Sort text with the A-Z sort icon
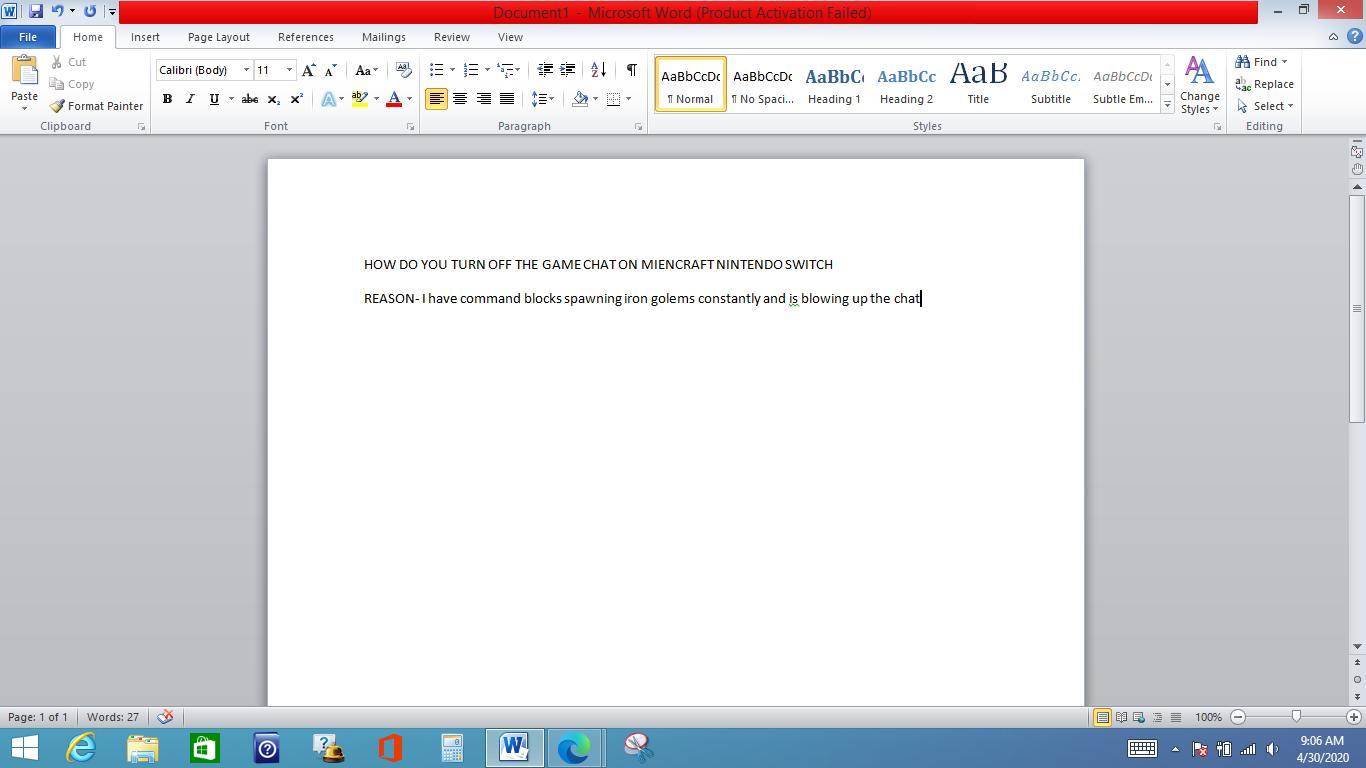1366x768 pixels. point(598,70)
